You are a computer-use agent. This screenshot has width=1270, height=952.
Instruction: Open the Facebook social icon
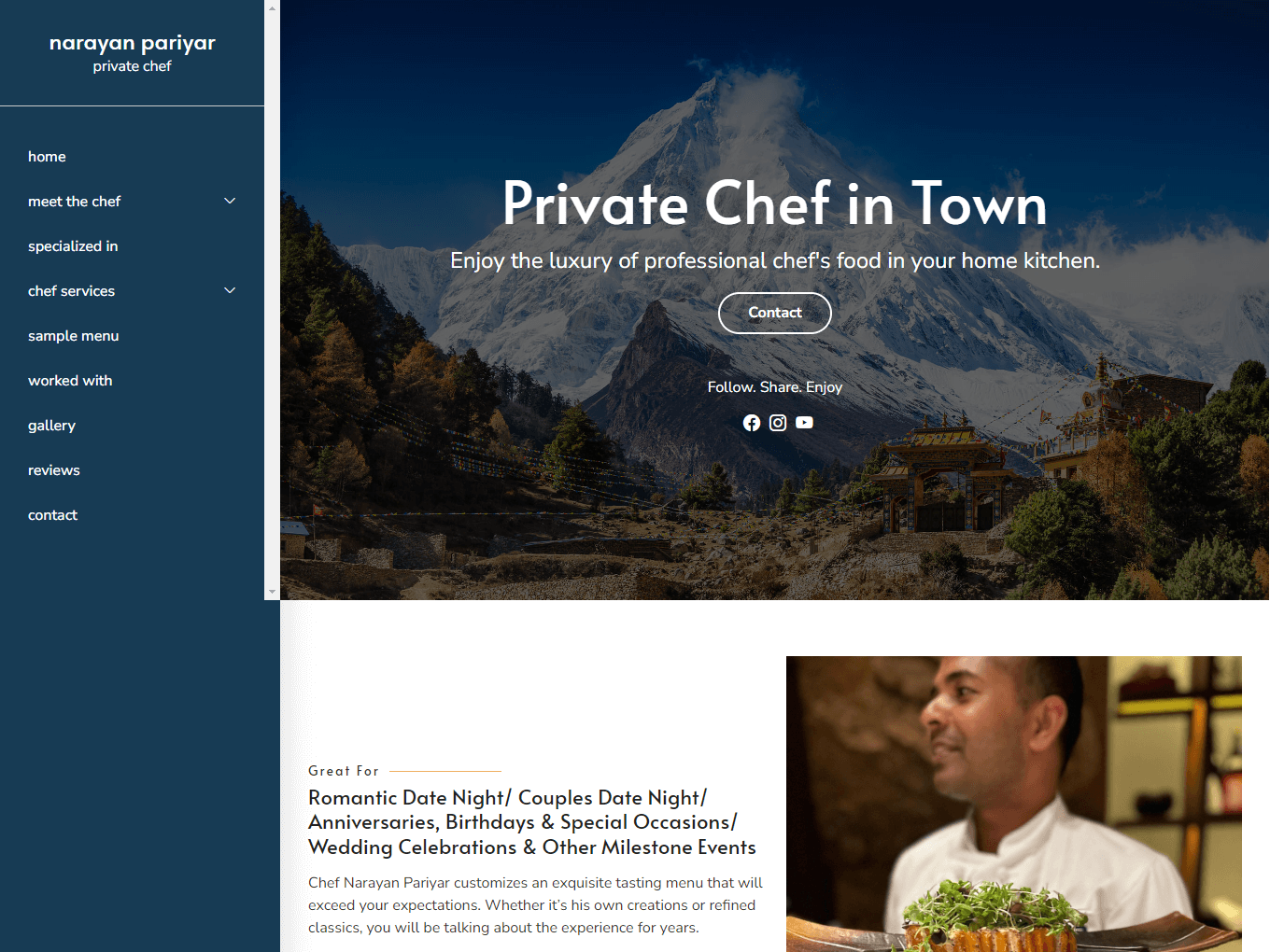pyautogui.click(x=752, y=423)
